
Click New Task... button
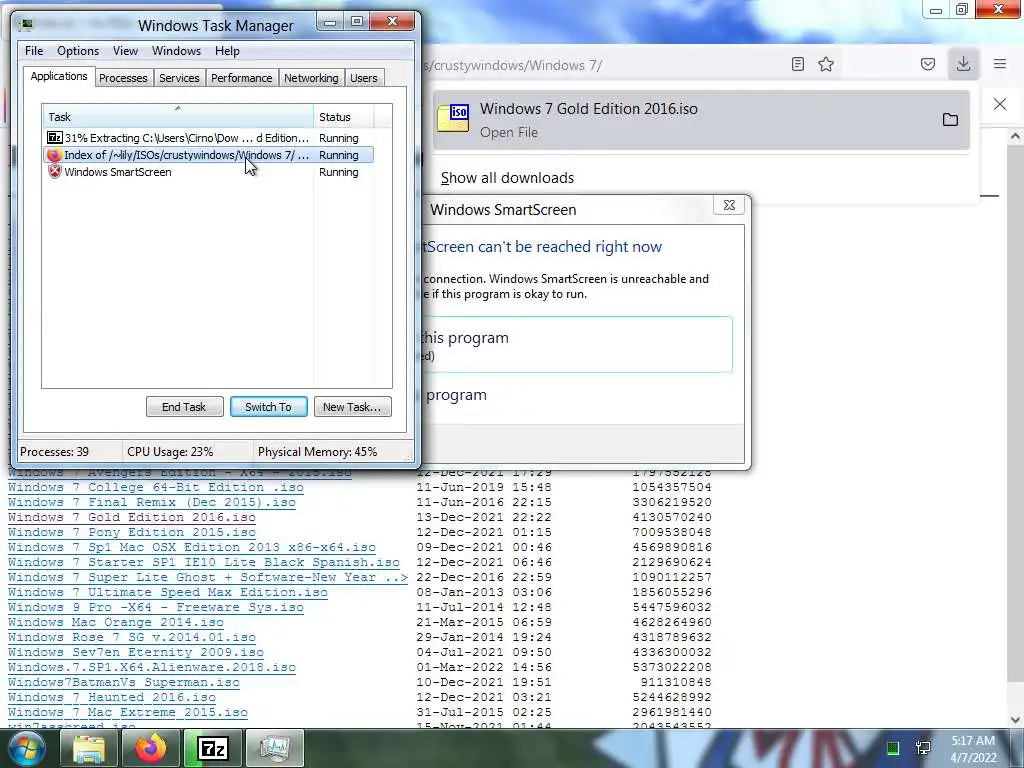[x=352, y=407]
